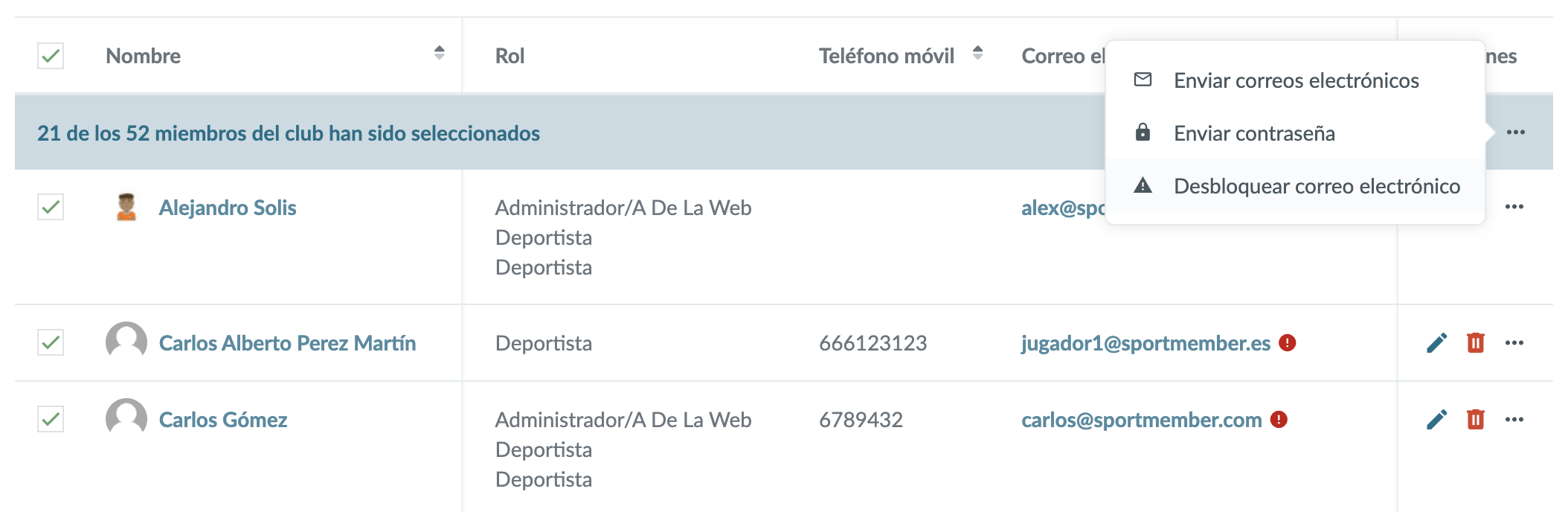Sort the table by Nombre column
This screenshot has height=512, width=1568.
(x=440, y=53)
